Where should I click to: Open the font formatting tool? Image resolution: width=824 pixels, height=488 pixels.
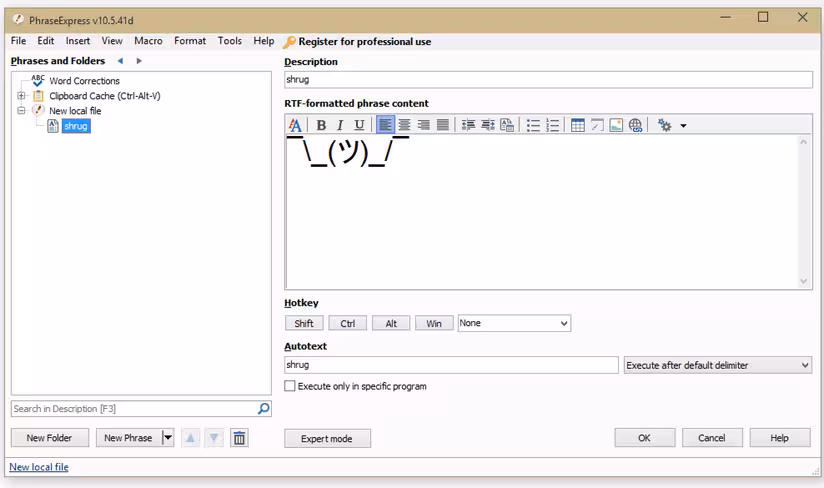tap(295, 125)
